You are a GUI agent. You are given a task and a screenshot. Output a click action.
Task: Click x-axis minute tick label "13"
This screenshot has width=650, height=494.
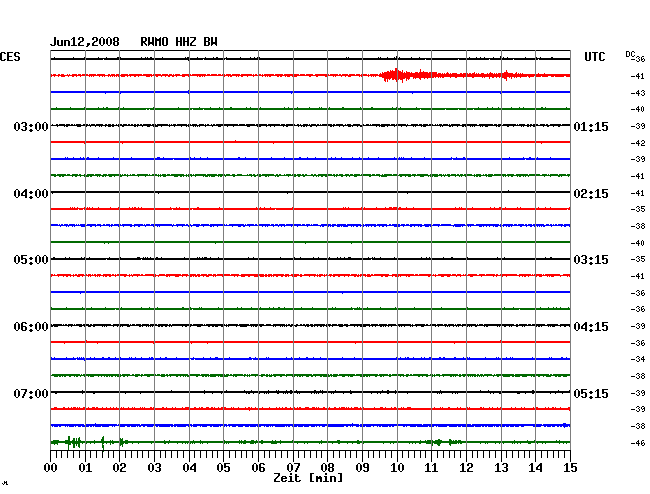point(501,467)
